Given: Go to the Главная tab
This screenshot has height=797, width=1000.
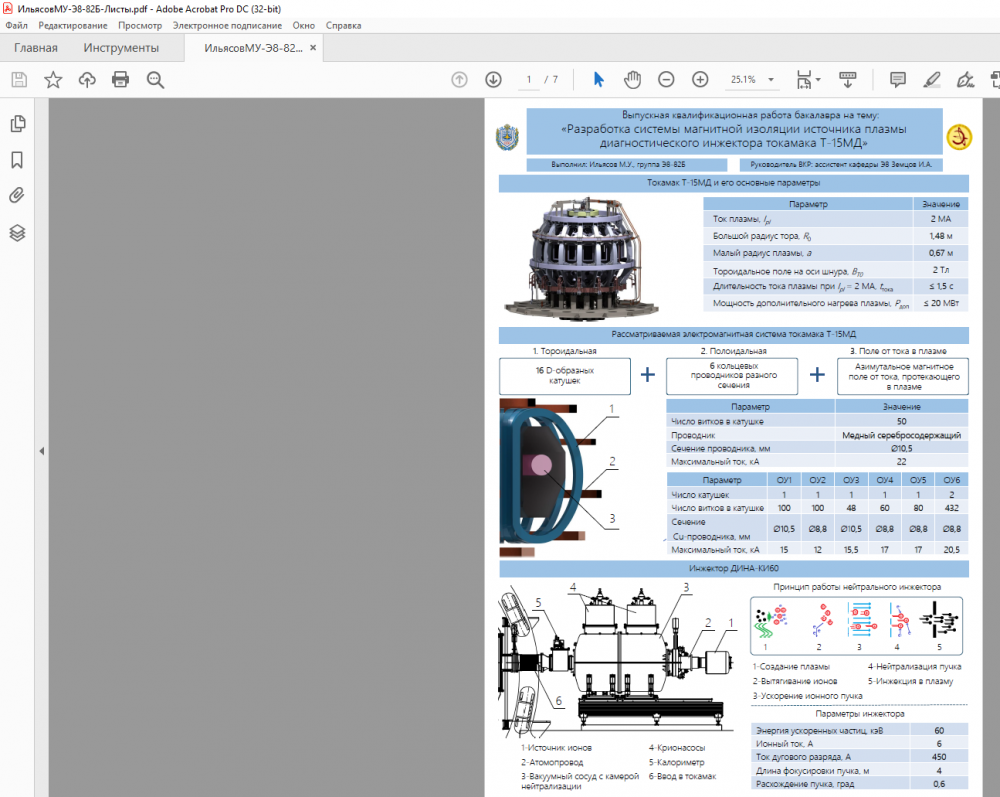Looking at the screenshot, I should (35, 48).
